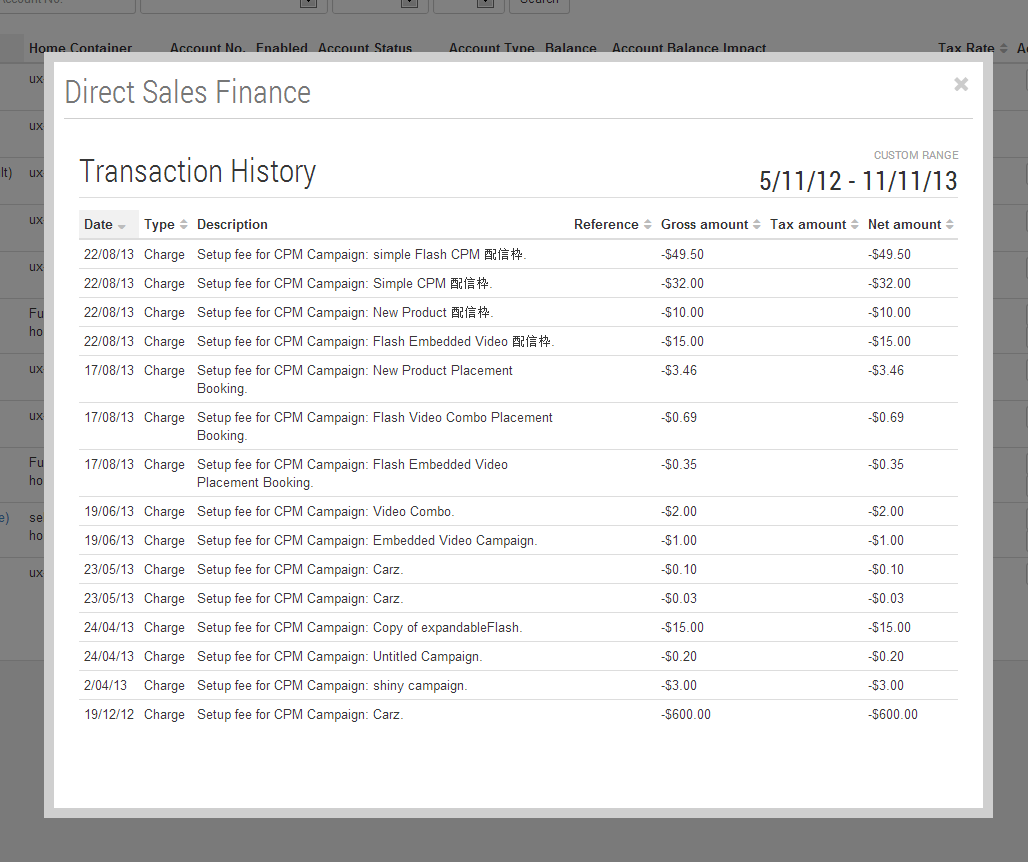Screen dimensions: 1028x862
Task: Select Flash Embedded Video Placement Booking row
Action: (518, 473)
